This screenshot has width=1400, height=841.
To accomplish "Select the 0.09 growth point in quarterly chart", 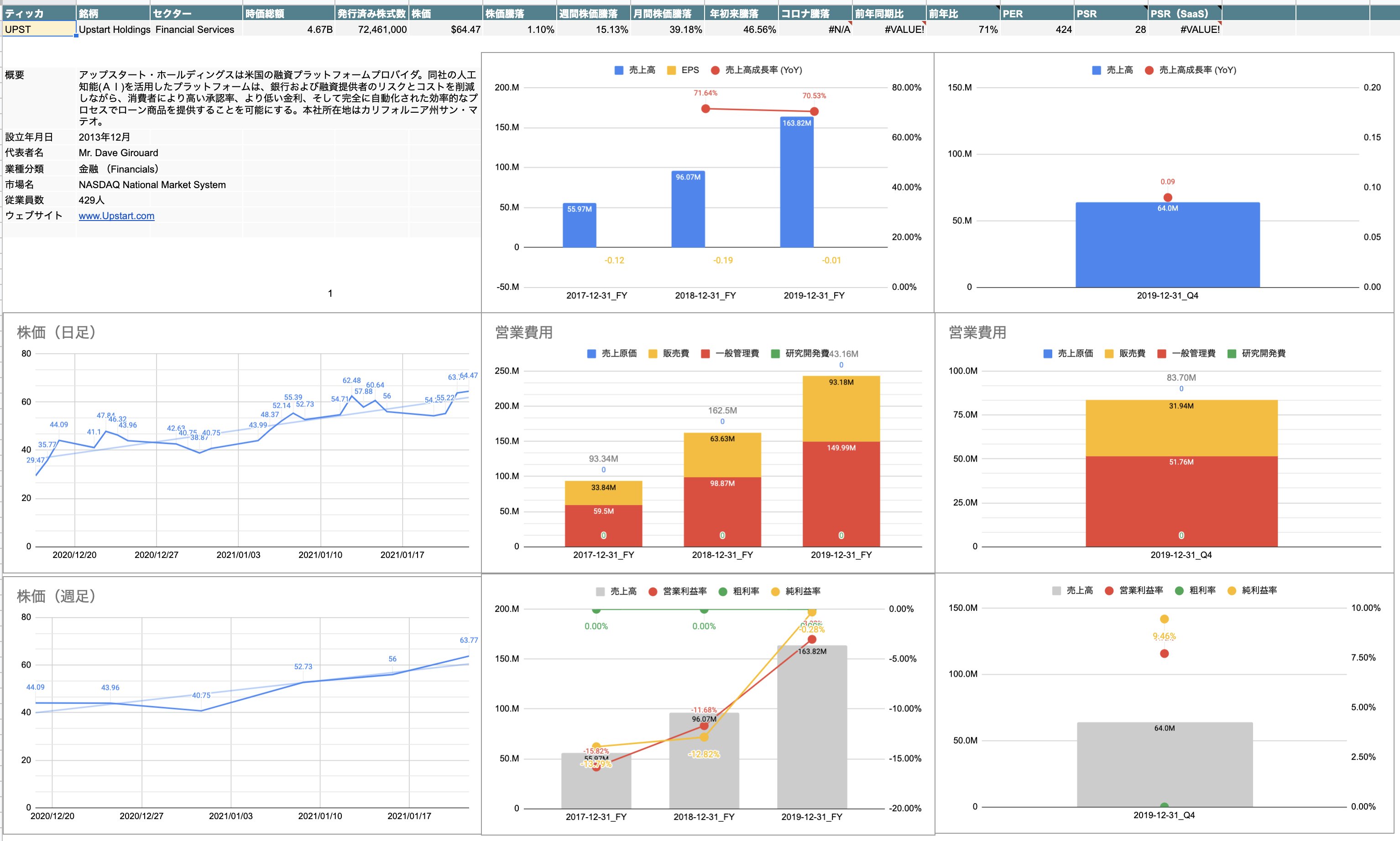I will tap(1168, 197).
